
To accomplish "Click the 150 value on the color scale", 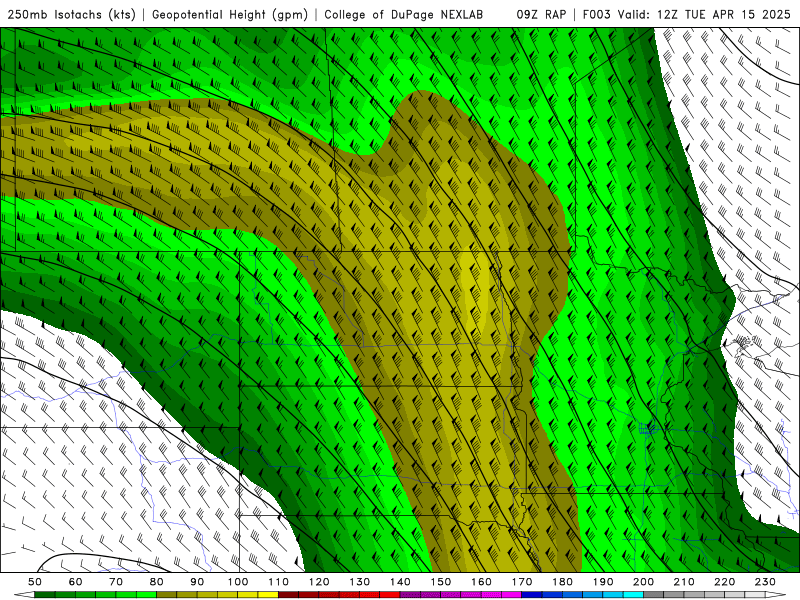I will tap(441, 582).
